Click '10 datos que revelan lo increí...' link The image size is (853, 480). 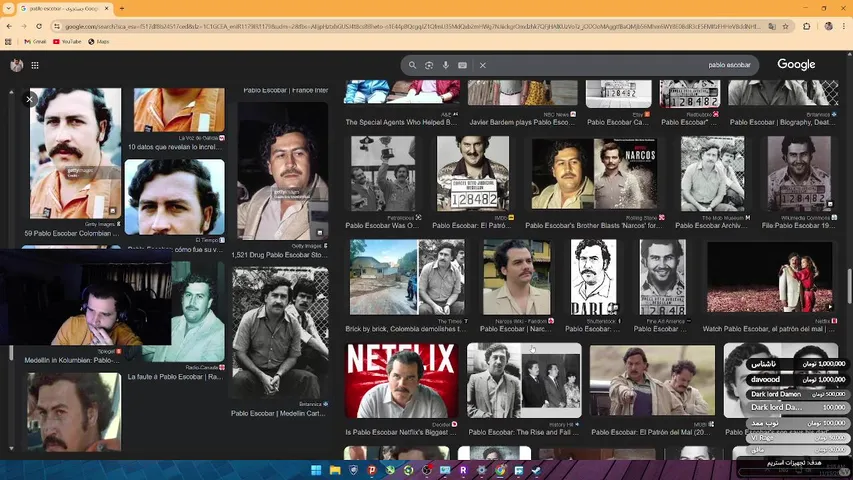tap(175, 147)
